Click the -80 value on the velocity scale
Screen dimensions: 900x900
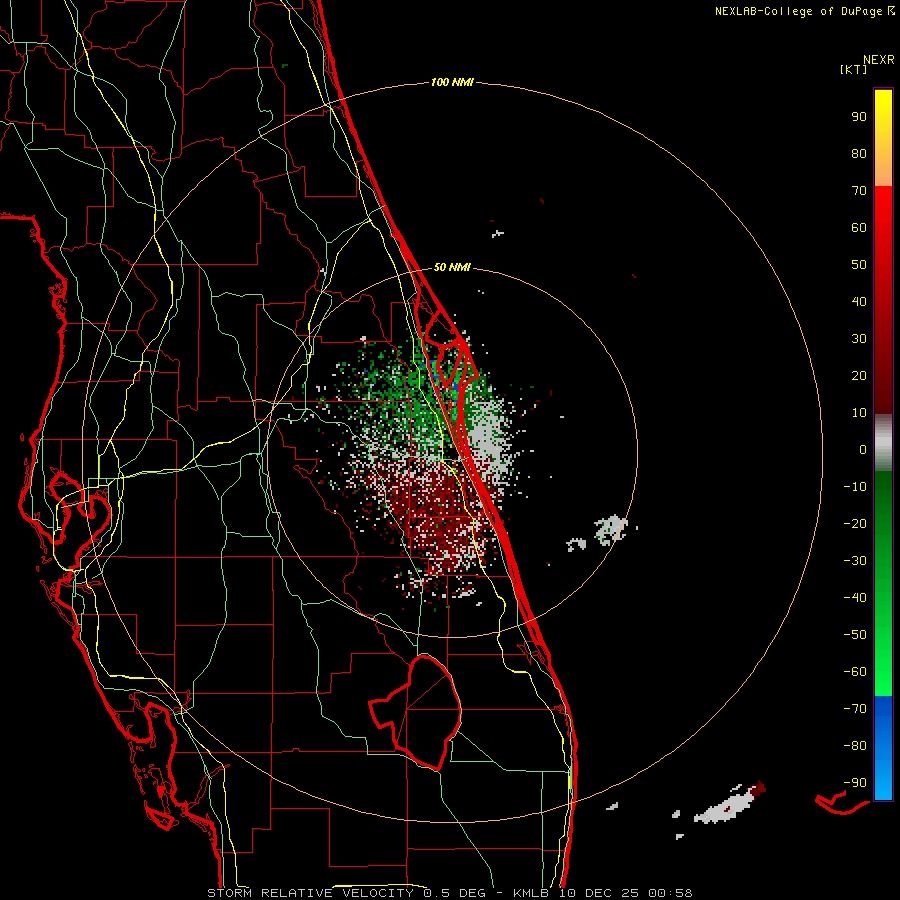coord(855,746)
